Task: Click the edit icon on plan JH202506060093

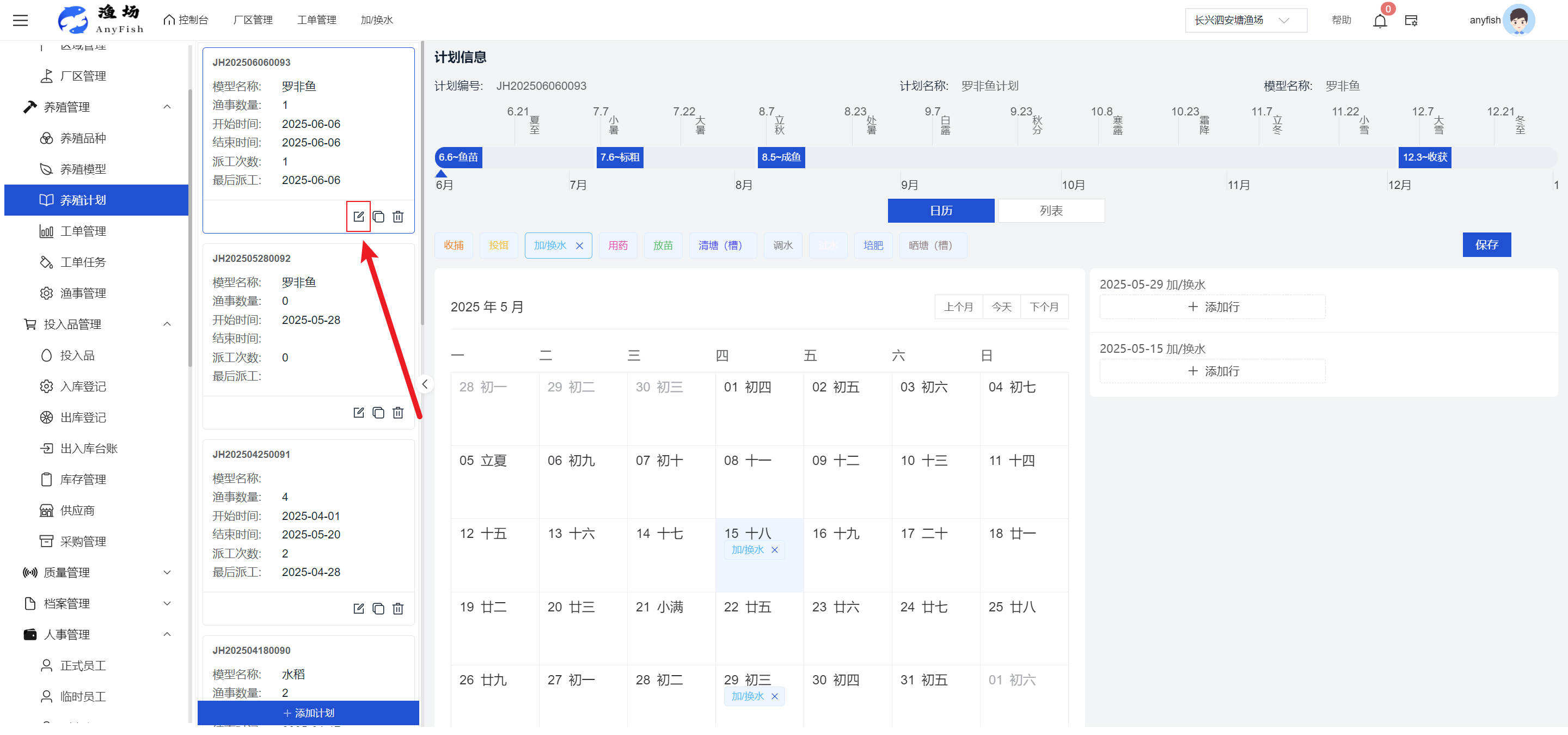Action: (359, 217)
